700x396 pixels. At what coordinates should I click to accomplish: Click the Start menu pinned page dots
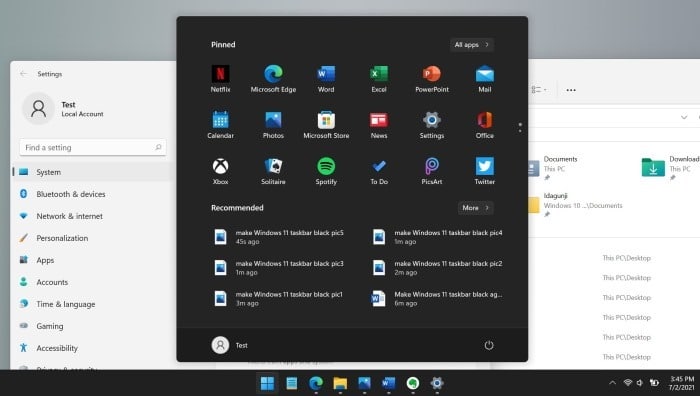tap(520, 127)
